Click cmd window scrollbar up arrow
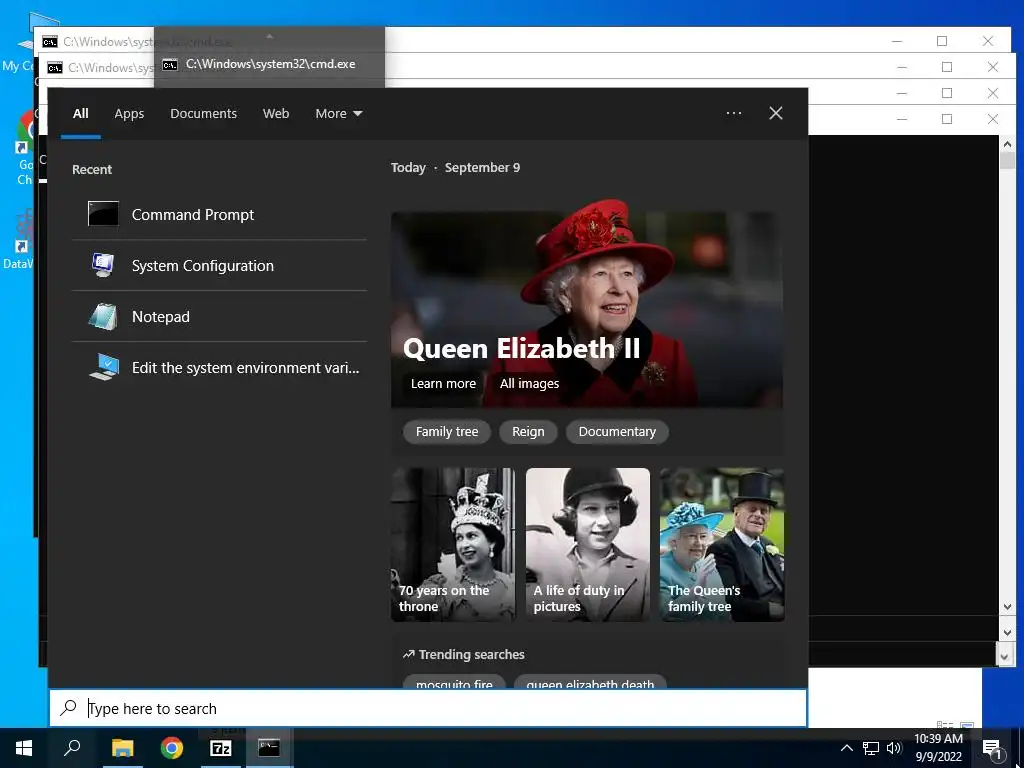This screenshot has height=768, width=1024. [1006, 144]
